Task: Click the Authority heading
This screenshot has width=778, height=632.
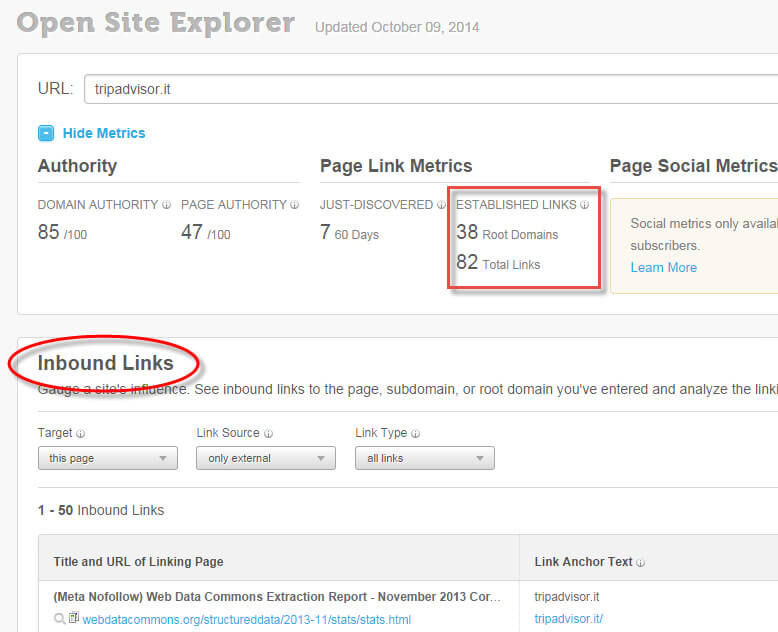Action: [x=77, y=166]
